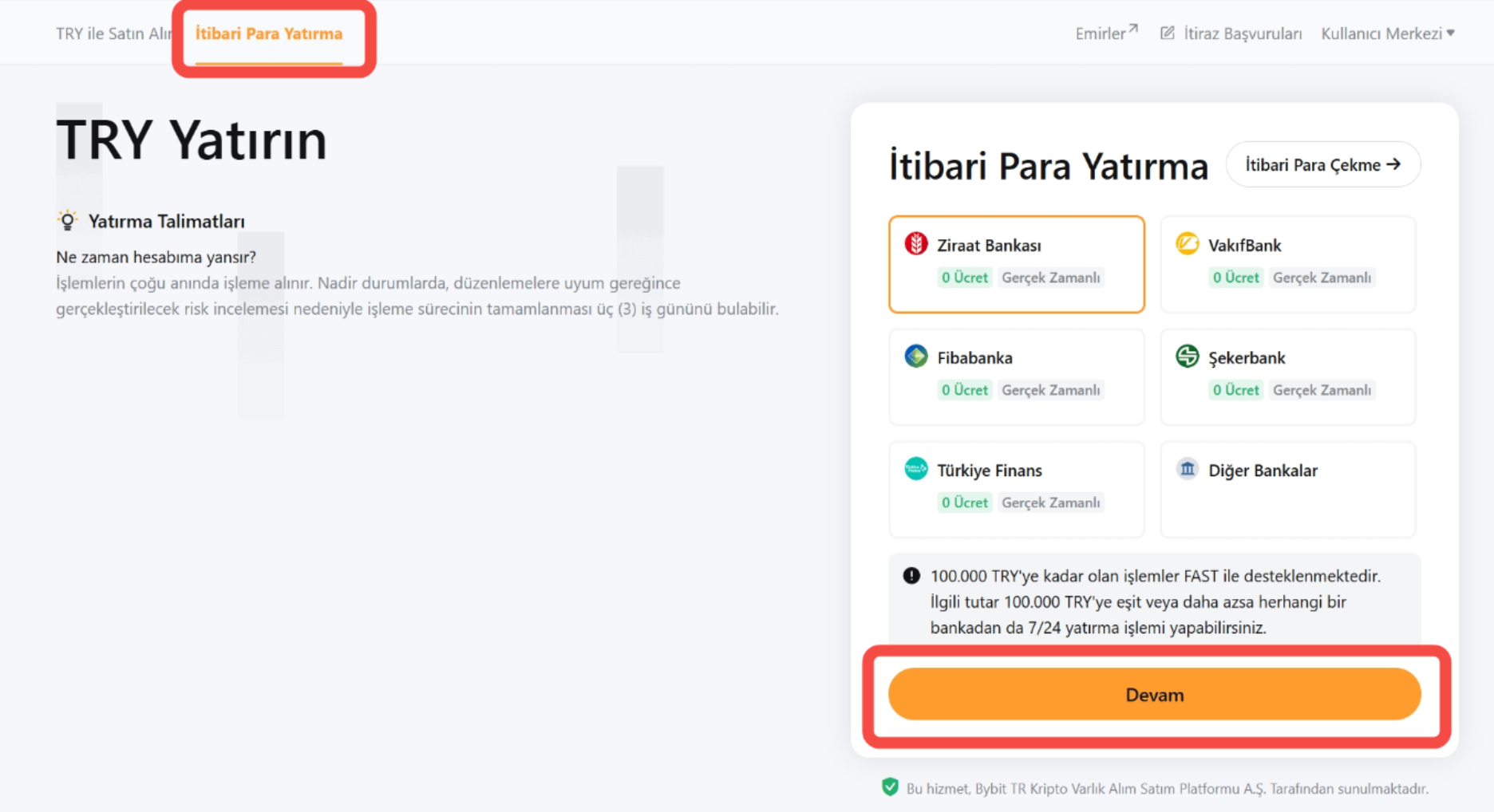The image size is (1494, 812).
Task: Click the Diğer Bankalar building icon
Action: click(x=1187, y=468)
